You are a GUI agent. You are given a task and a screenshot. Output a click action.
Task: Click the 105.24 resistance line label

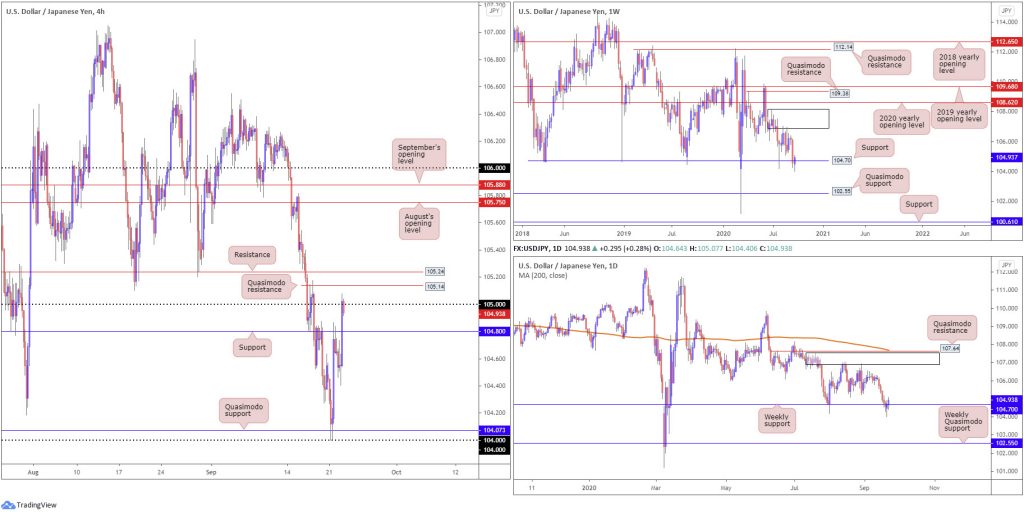(433, 272)
